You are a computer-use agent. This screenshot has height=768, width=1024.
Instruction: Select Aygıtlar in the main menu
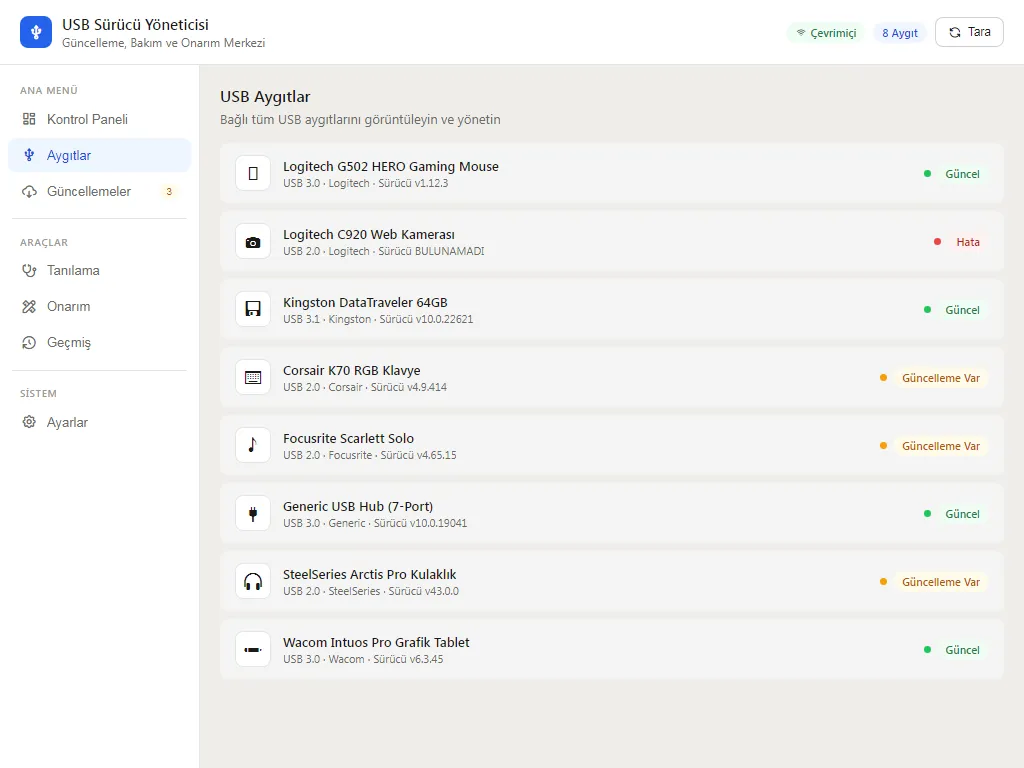point(99,155)
